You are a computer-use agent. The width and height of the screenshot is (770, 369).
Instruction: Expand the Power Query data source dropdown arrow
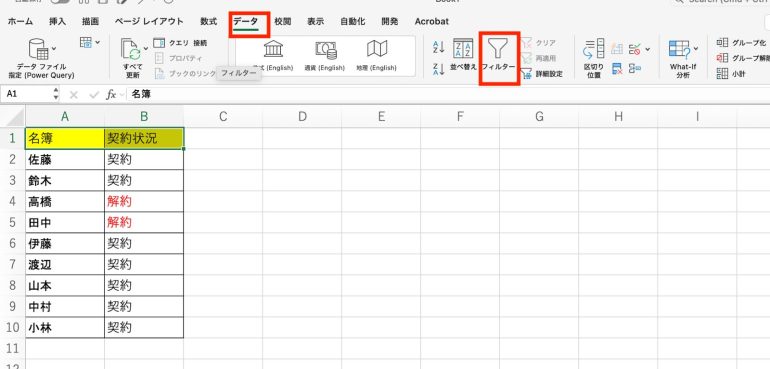point(54,48)
